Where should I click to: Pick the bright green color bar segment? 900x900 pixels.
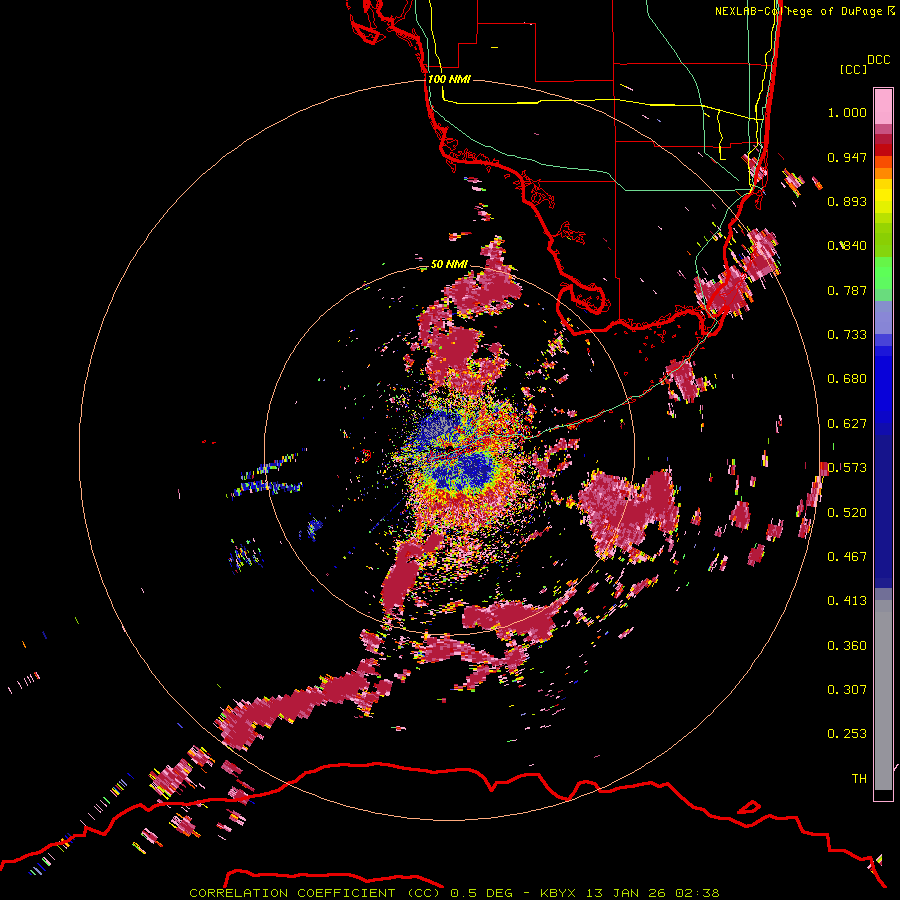pyautogui.click(x=883, y=273)
